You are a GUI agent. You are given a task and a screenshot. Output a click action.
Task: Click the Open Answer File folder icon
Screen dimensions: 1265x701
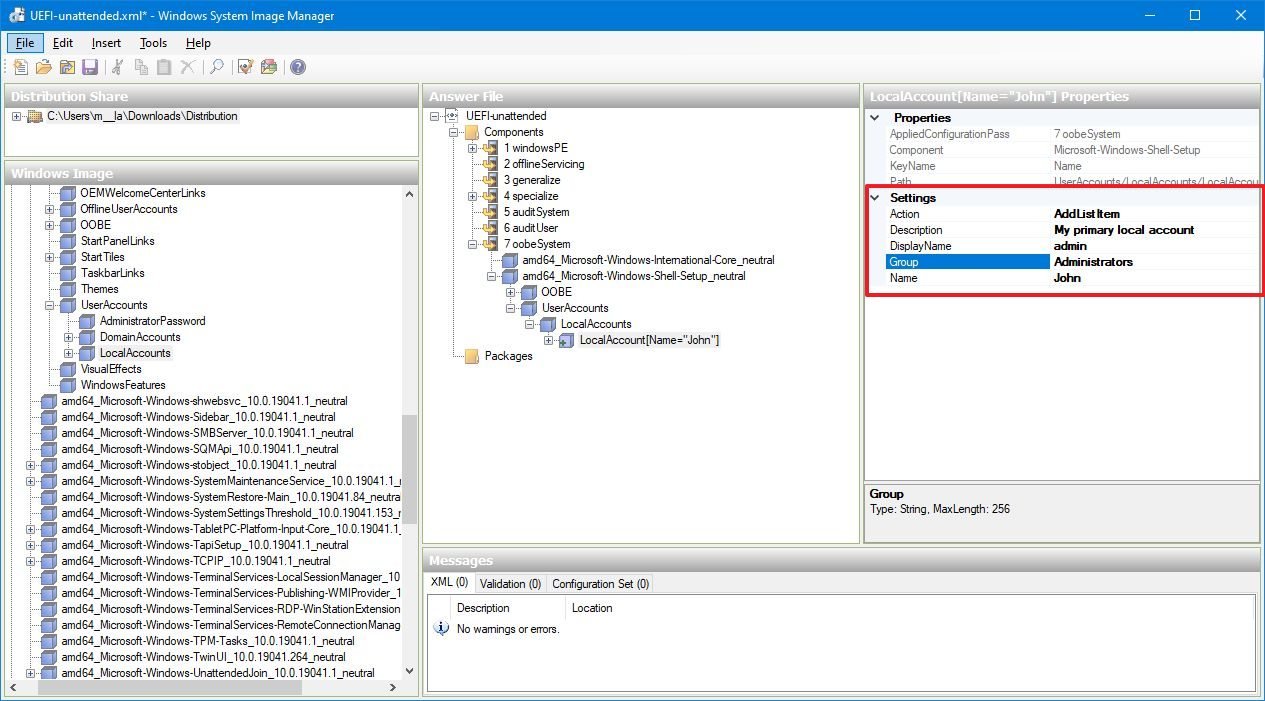pyautogui.click(x=43, y=67)
